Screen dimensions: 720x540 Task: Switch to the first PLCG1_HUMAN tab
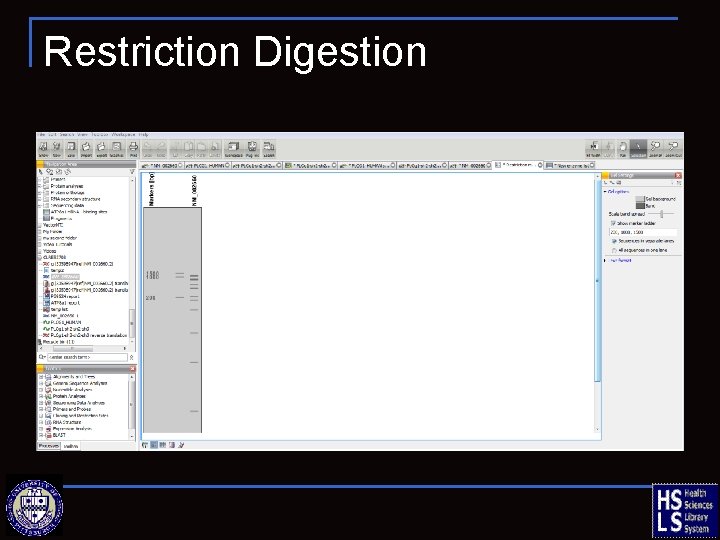(x=207, y=165)
